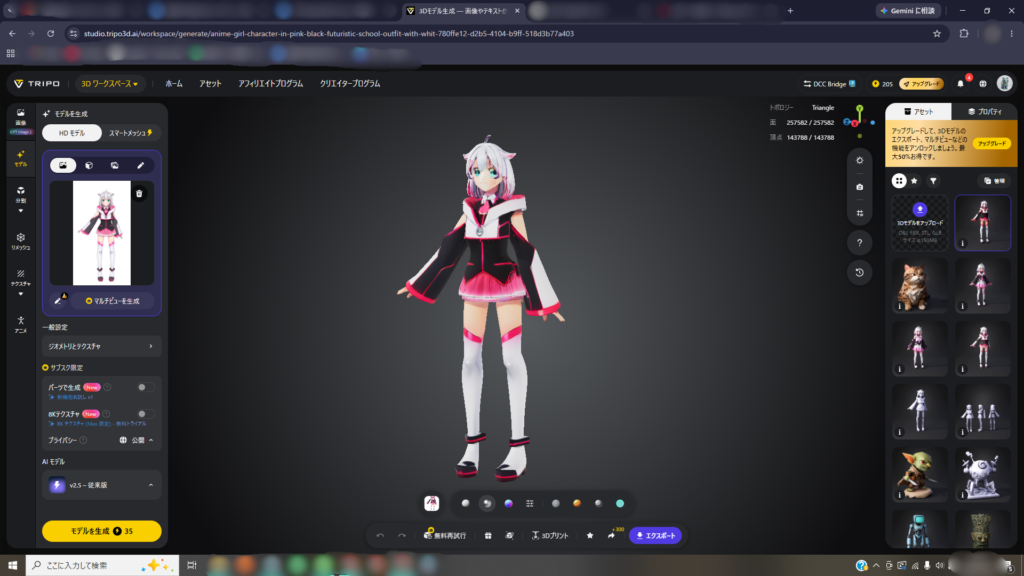Expand the ジオメトリとテクスチャ settings row
The width and height of the screenshot is (1024, 576).
coord(101,346)
